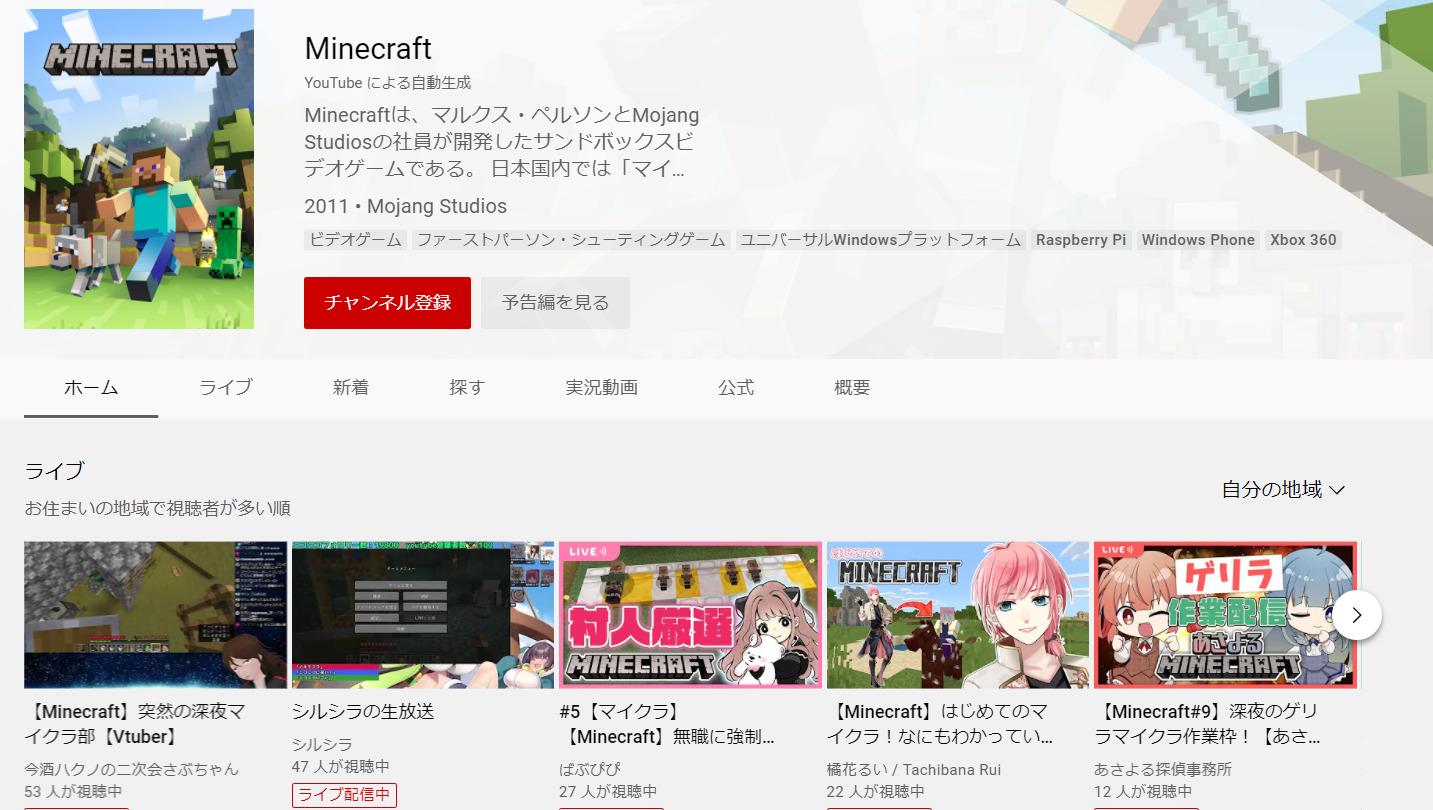
Task: Click the 47 人が視聴中 viewer count
Action: [x=341, y=767]
